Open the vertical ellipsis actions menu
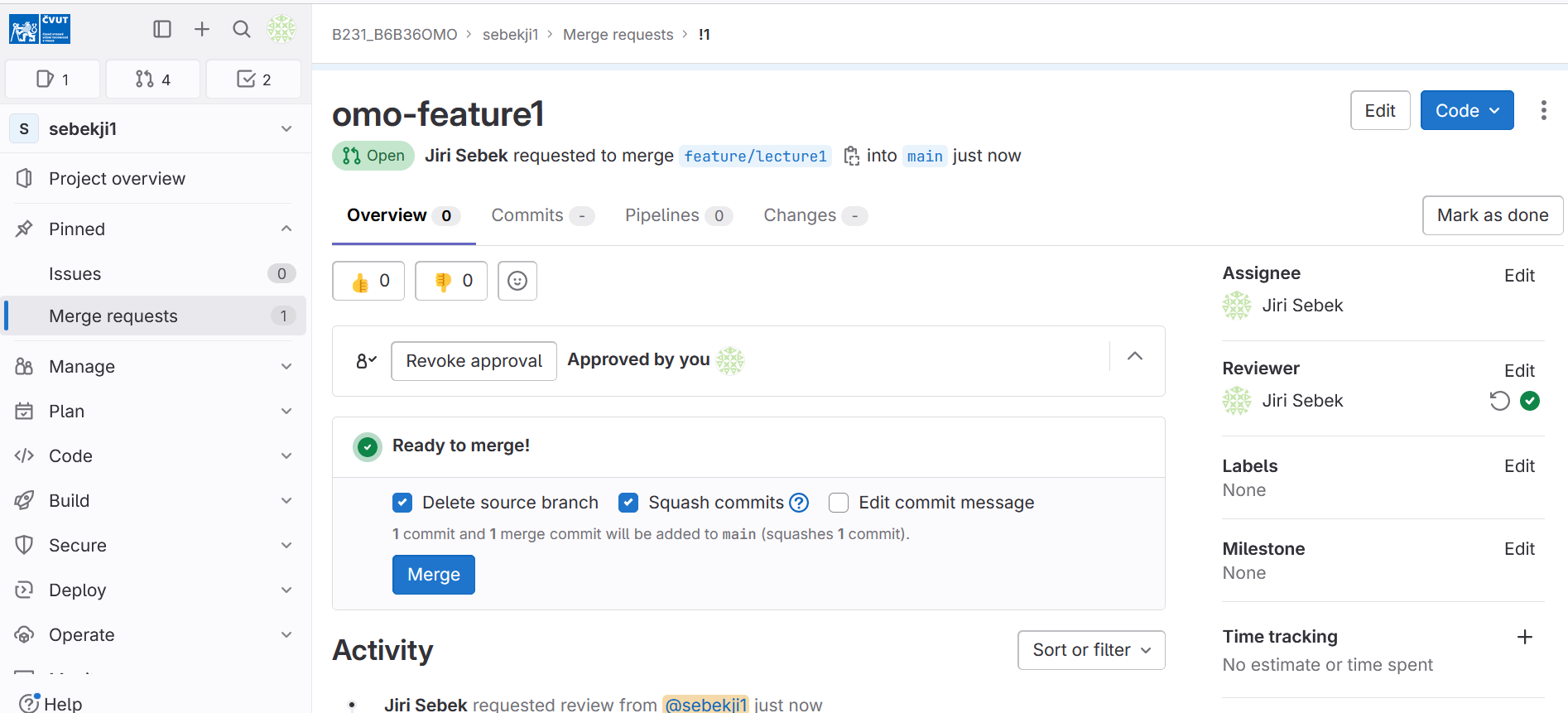1568x713 pixels. 1543,111
